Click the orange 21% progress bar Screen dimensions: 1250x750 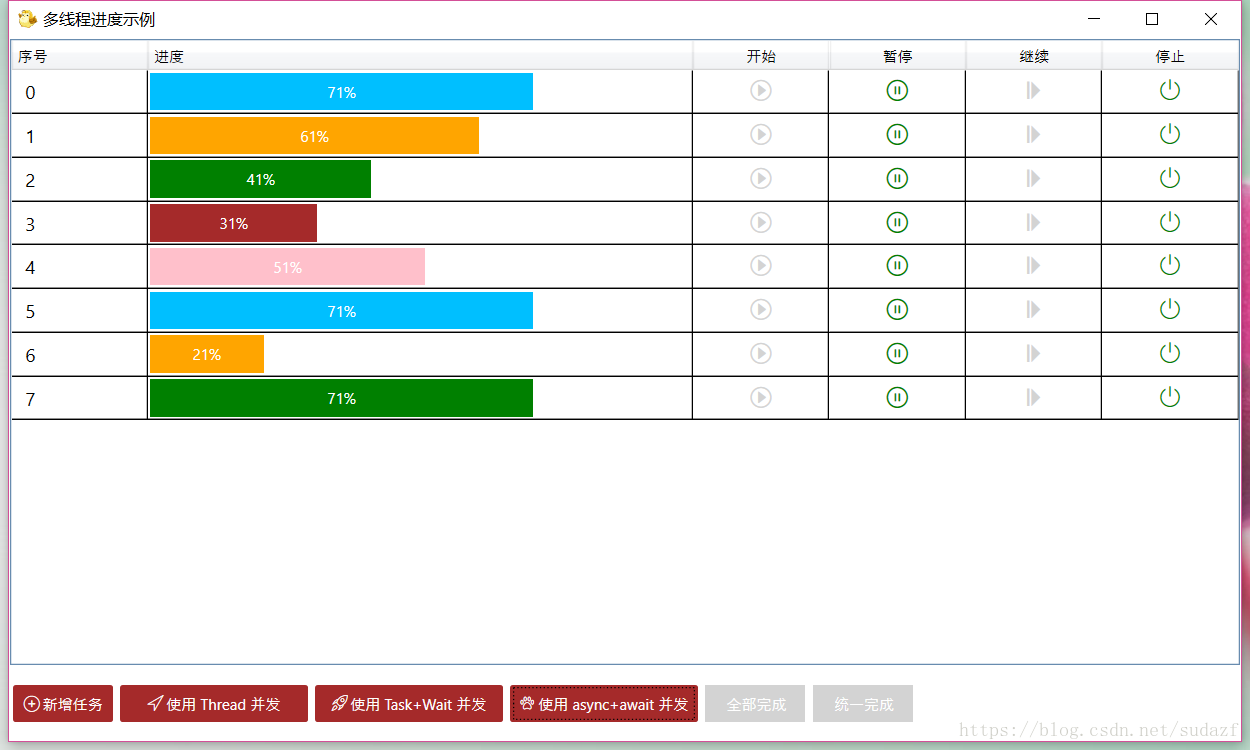[x=207, y=354]
